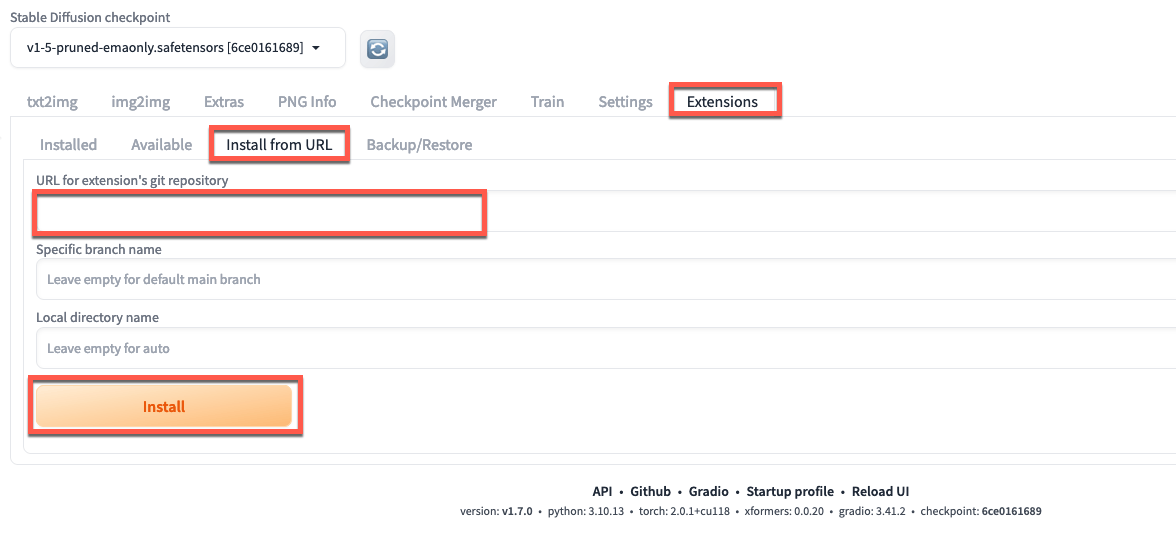Open the Extras tab
The image size is (1176, 536).
tap(224, 102)
